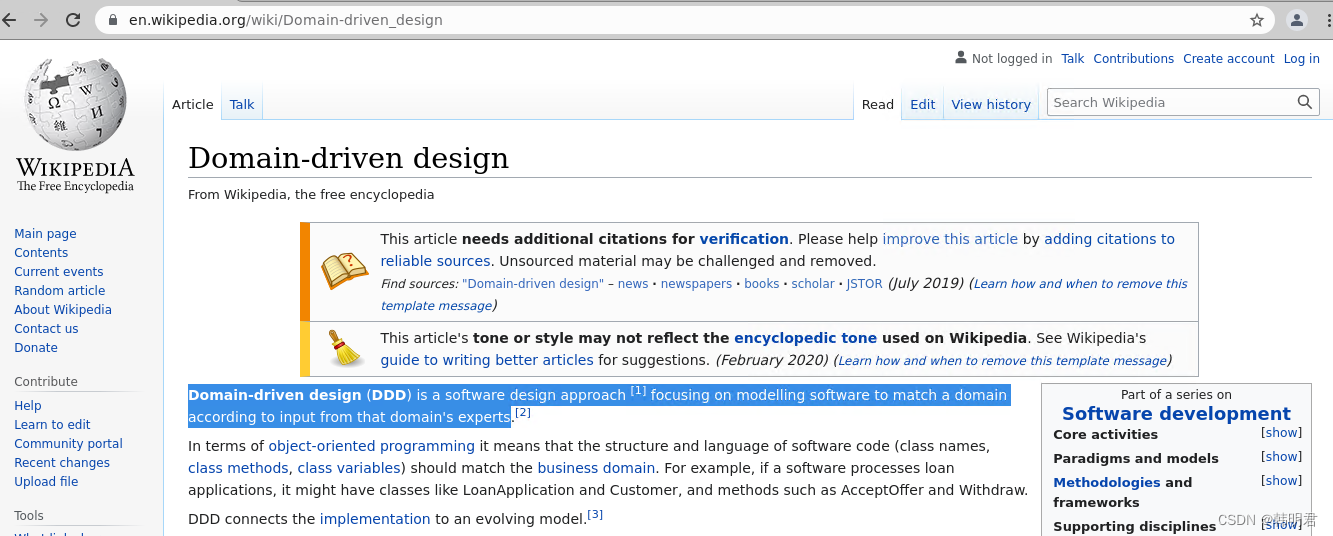Open the browser profile avatar icon
Screen dimensions: 1333x536
1297,20
